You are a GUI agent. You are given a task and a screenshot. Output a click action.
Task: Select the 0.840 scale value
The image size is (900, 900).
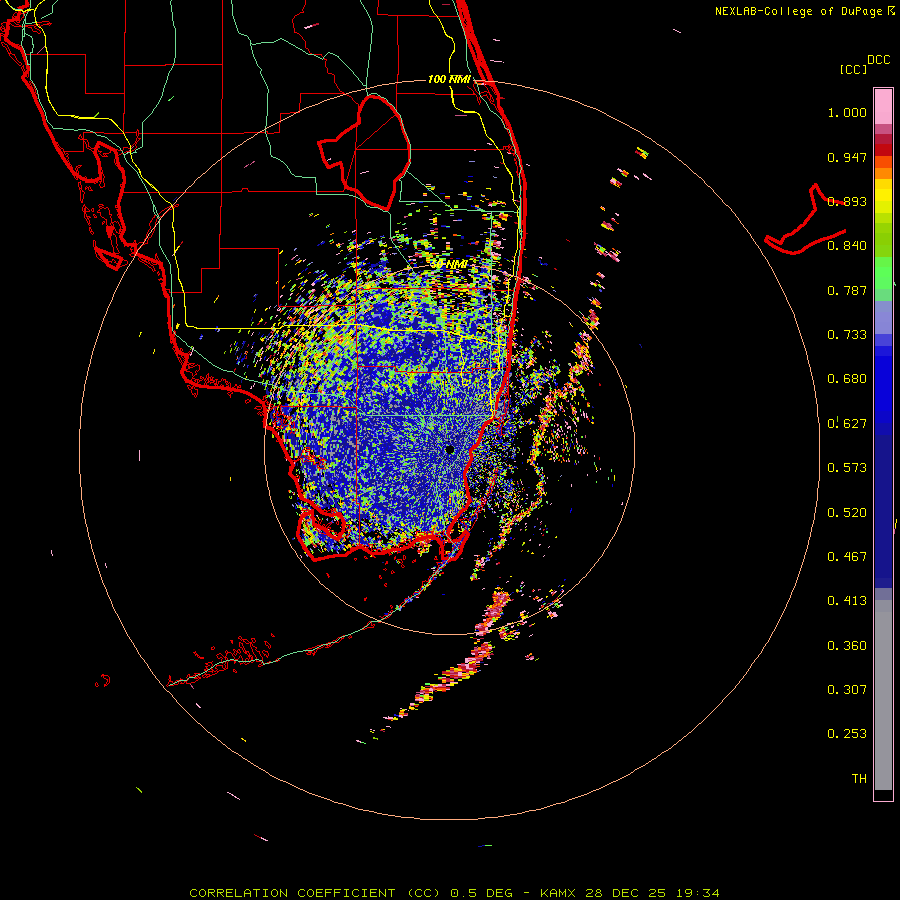(847, 246)
